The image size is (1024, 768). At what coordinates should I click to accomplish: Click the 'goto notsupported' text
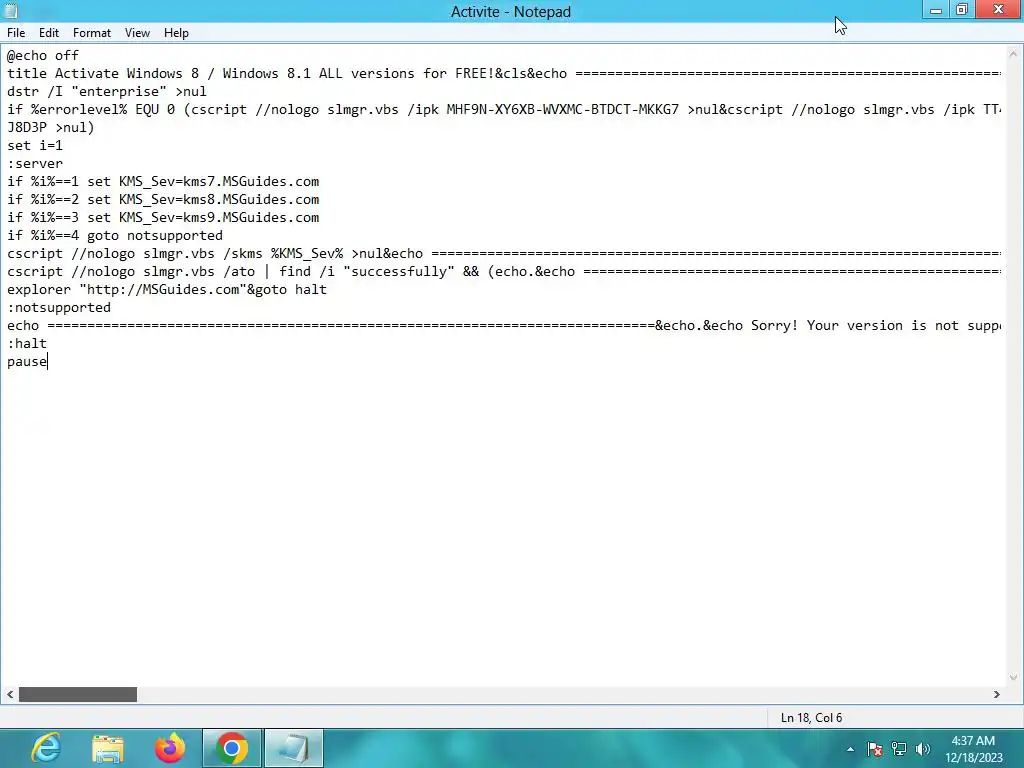click(x=155, y=236)
